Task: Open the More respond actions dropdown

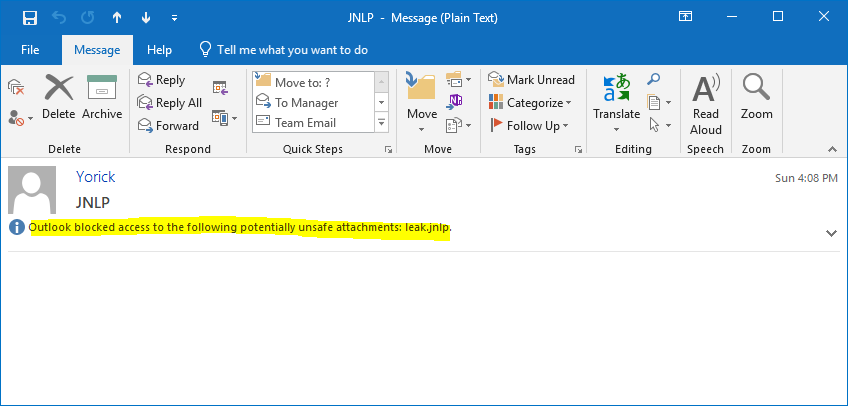Action: point(225,117)
